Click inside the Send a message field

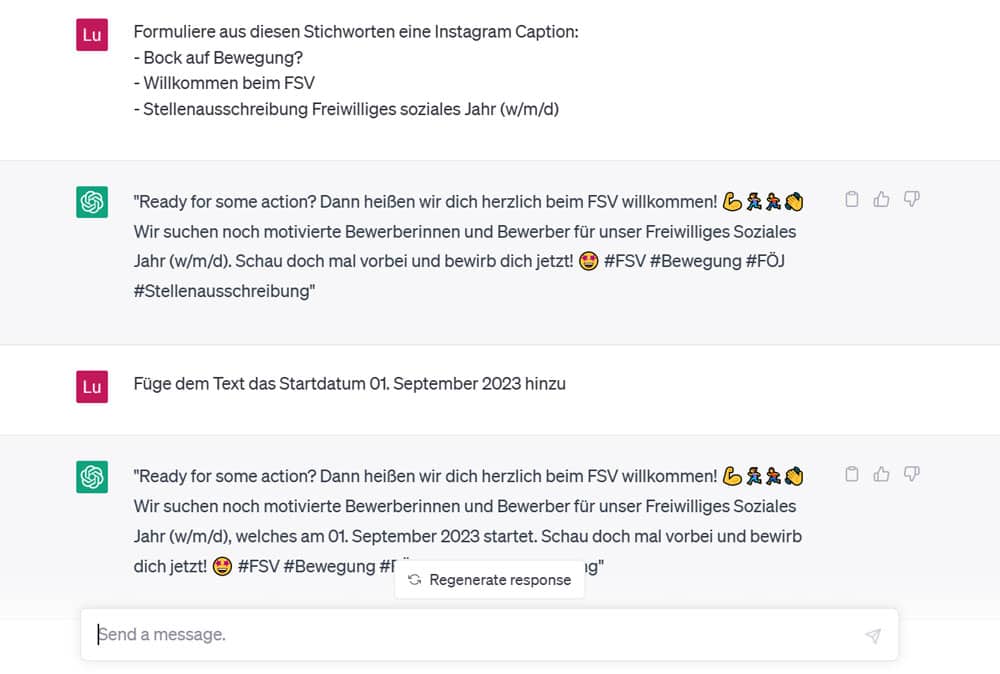pyautogui.click(x=300, y=634)
